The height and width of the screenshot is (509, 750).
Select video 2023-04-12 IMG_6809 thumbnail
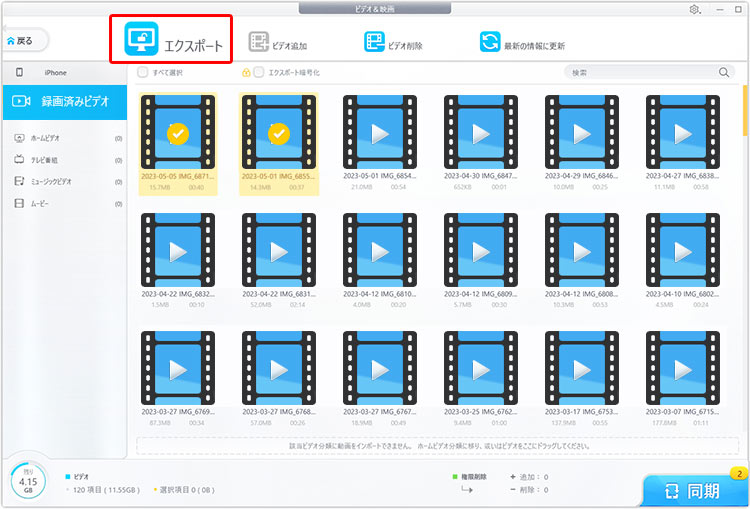(x=481, y=250)
